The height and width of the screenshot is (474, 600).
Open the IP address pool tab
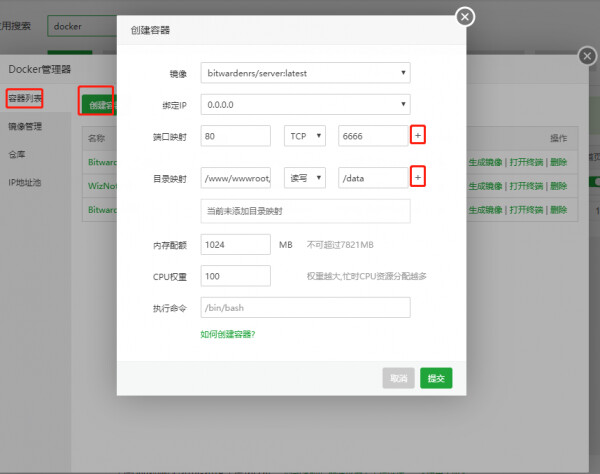click(25, 183)
